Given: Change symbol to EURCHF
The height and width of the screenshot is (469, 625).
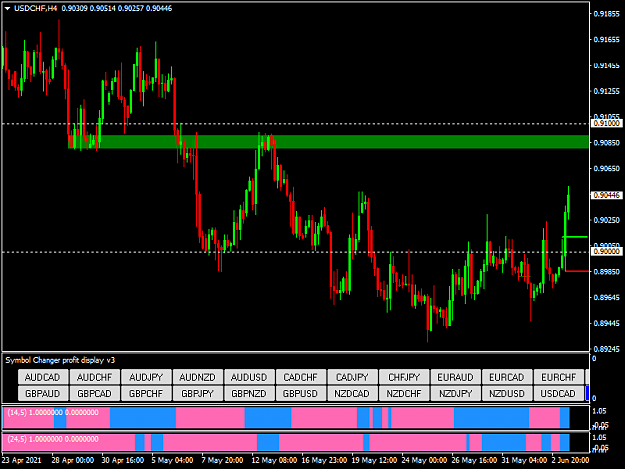Looking at the screenshot, I should (559, 377).
